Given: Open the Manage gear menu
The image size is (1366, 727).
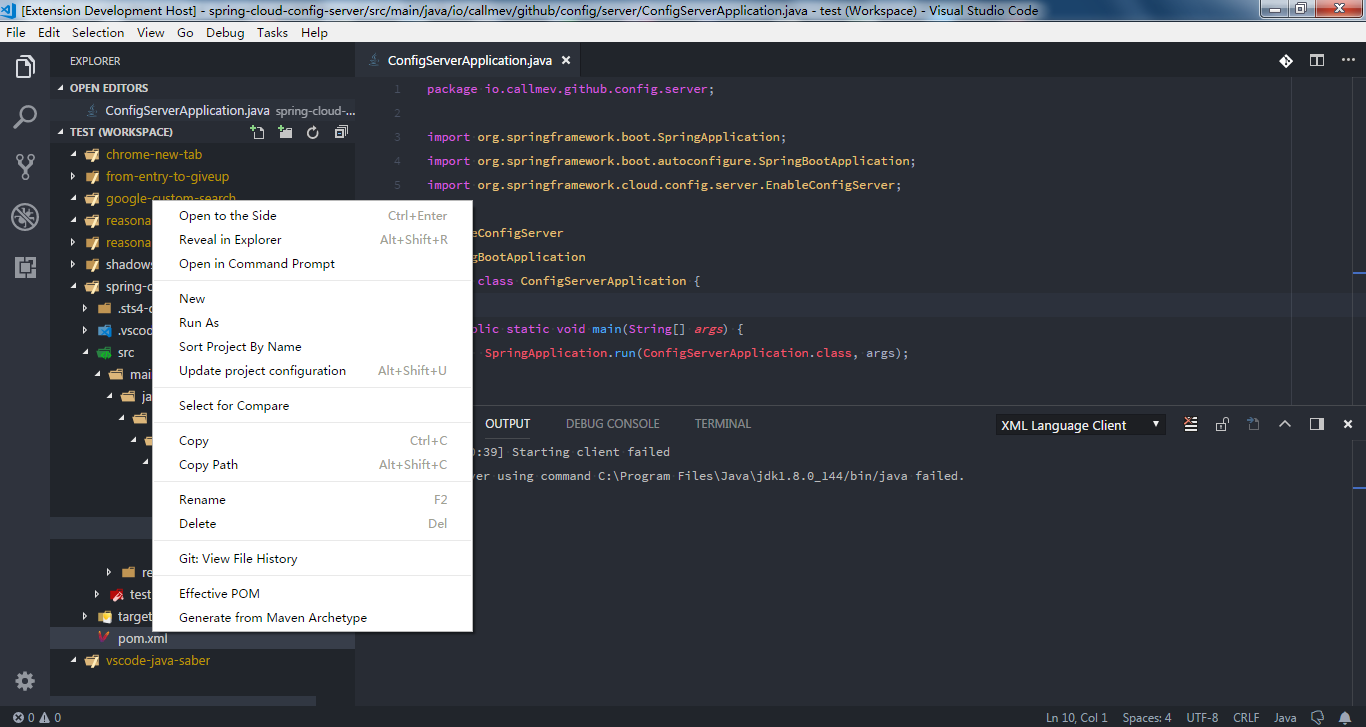Looking at the screenshot, I should (x=25, y=681).
